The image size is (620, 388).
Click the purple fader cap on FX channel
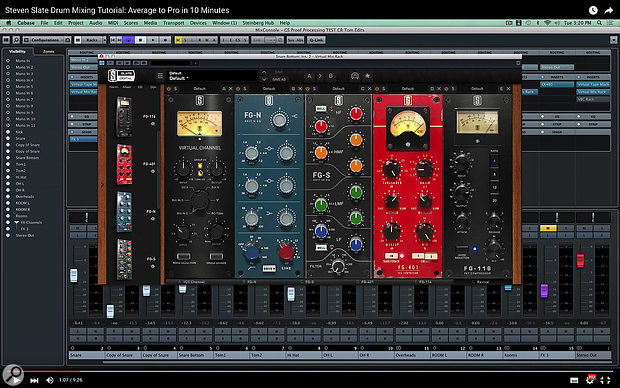pyautogui.click(x=544, y=290)
